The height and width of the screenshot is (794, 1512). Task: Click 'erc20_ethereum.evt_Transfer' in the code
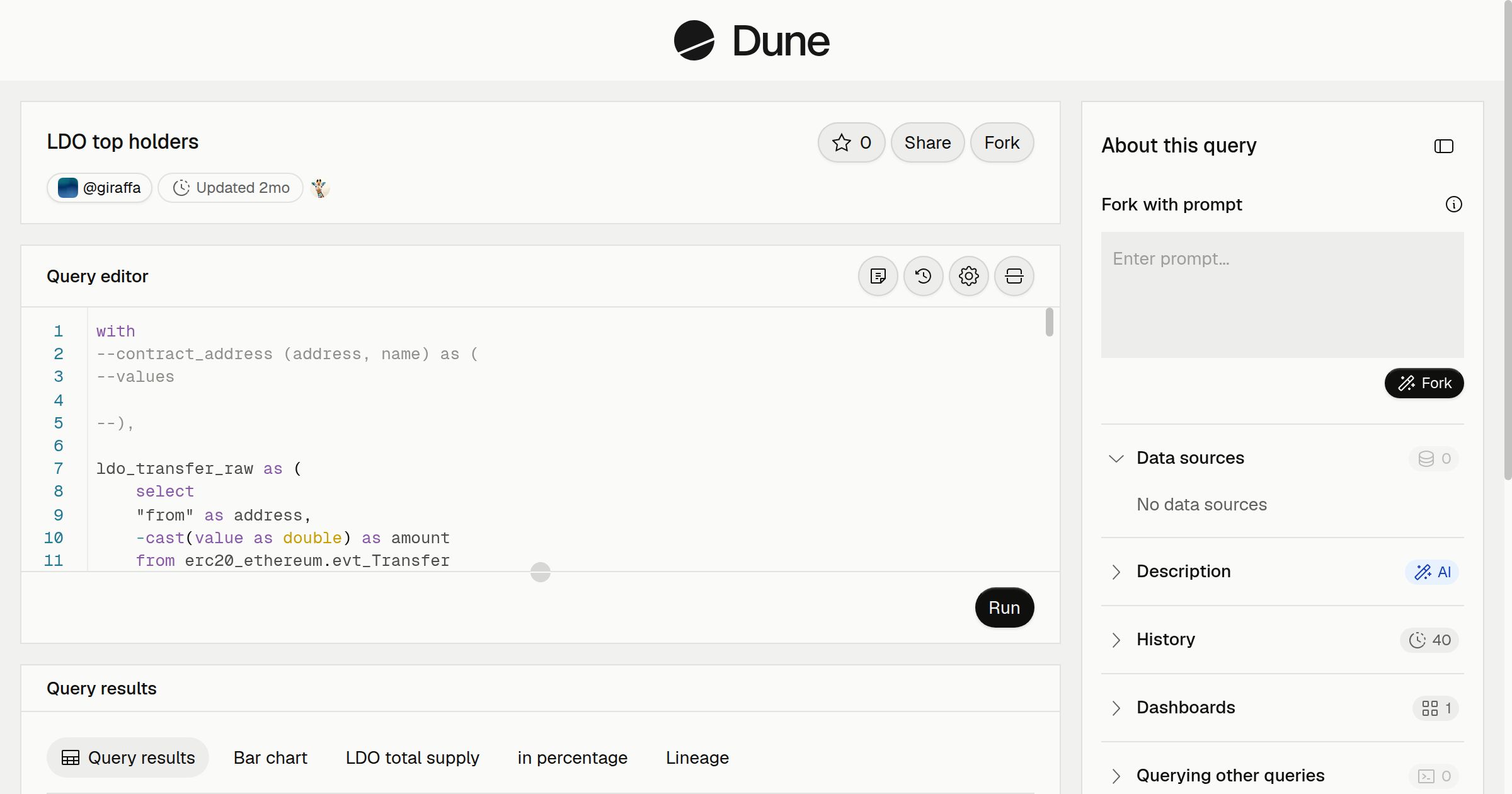tap(317, 560)
